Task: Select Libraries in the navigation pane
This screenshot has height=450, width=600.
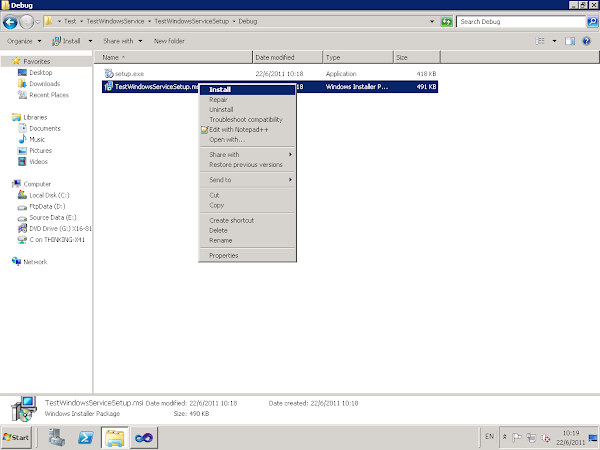Action: click(x=35, y=117)
